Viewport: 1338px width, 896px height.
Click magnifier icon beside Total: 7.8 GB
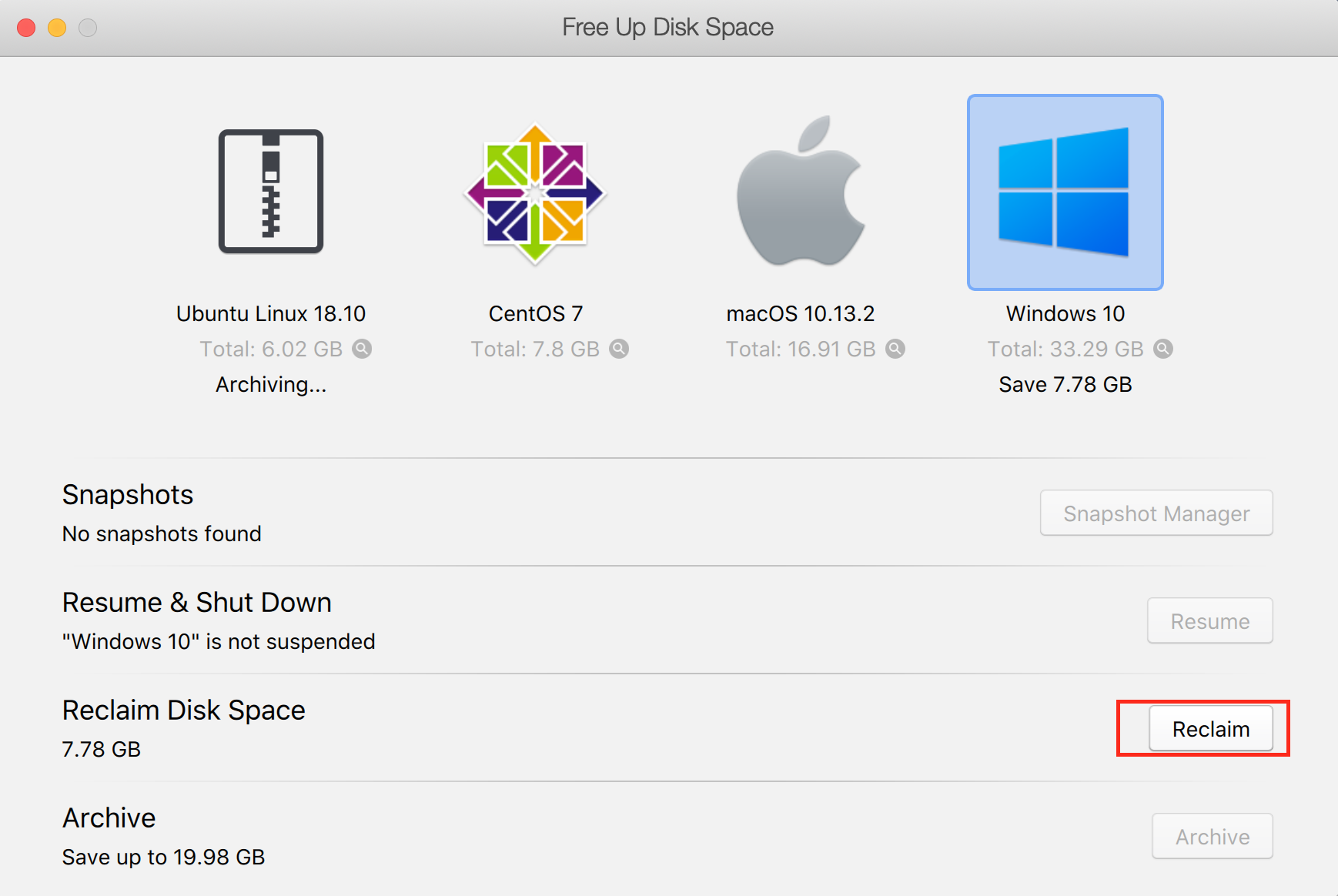619,349
